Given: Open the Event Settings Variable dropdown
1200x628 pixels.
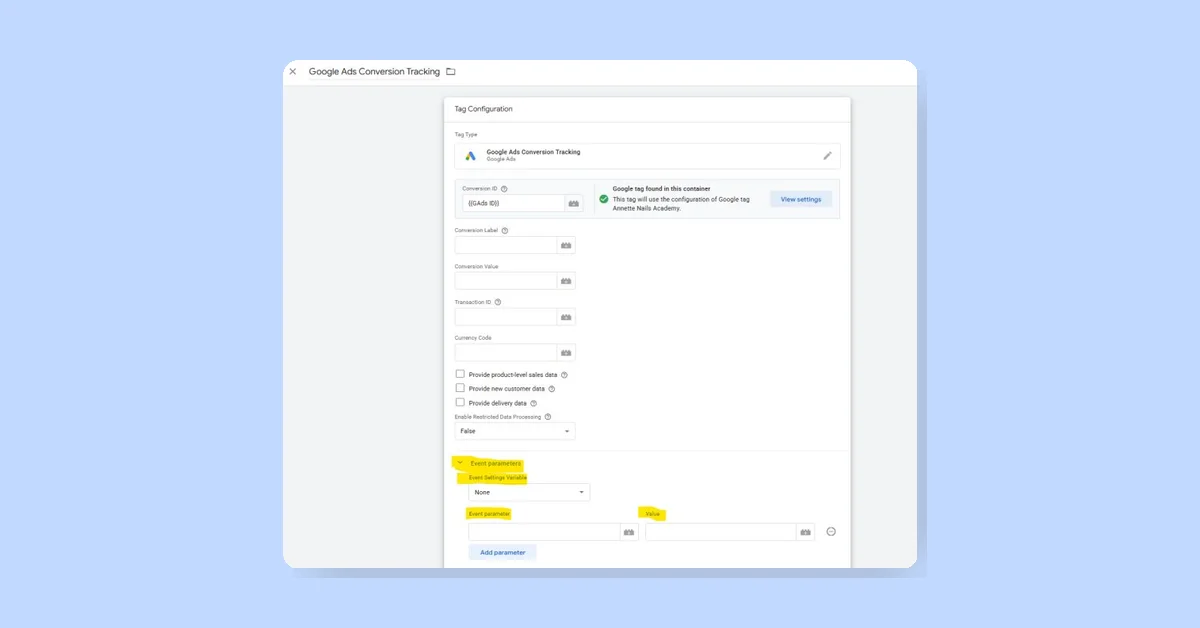Looking at the screenshot, I should (x=529, y=492).
